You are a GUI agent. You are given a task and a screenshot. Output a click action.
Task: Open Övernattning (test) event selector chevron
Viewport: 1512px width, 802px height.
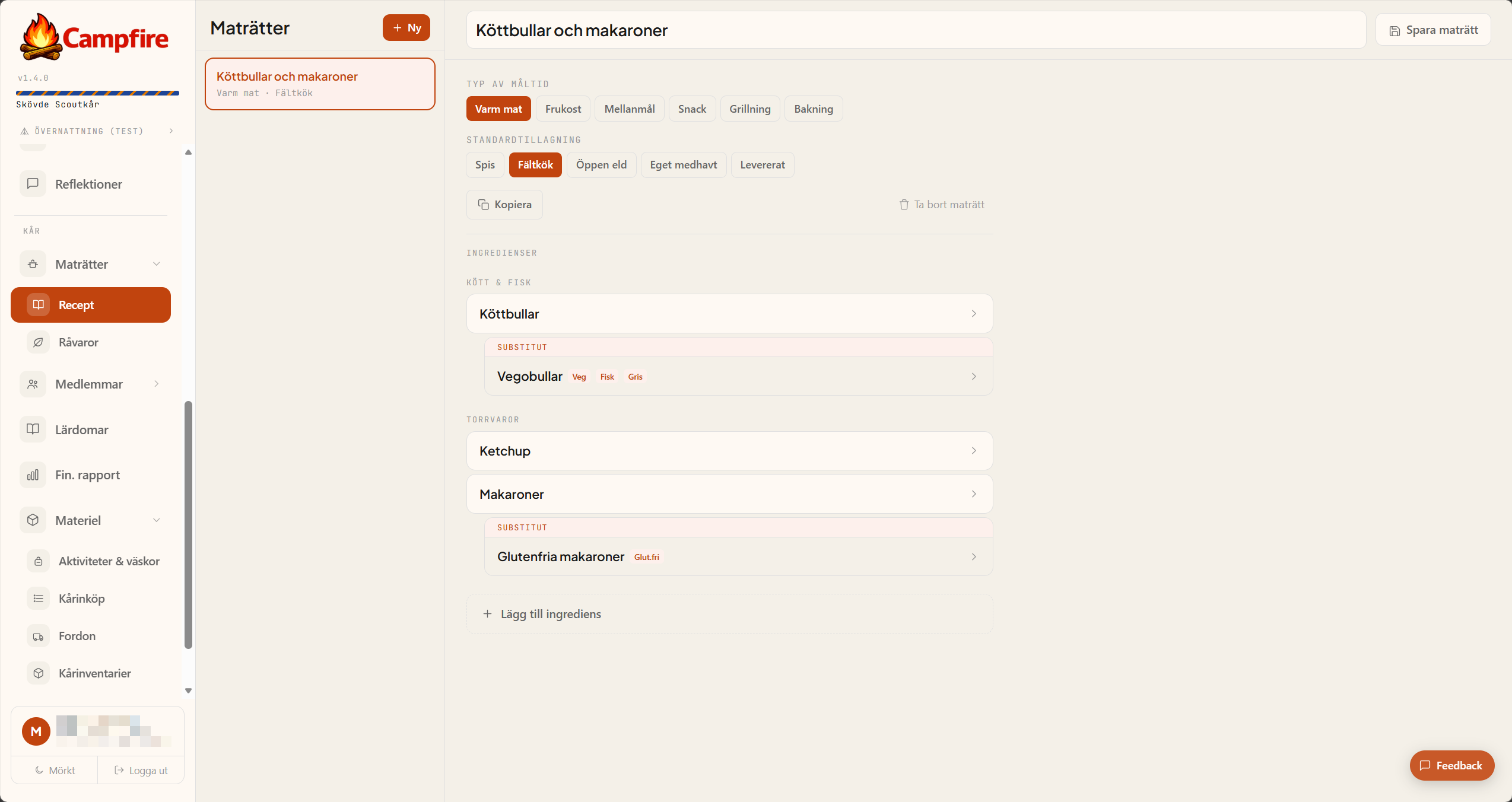click(x=171, y=131)
